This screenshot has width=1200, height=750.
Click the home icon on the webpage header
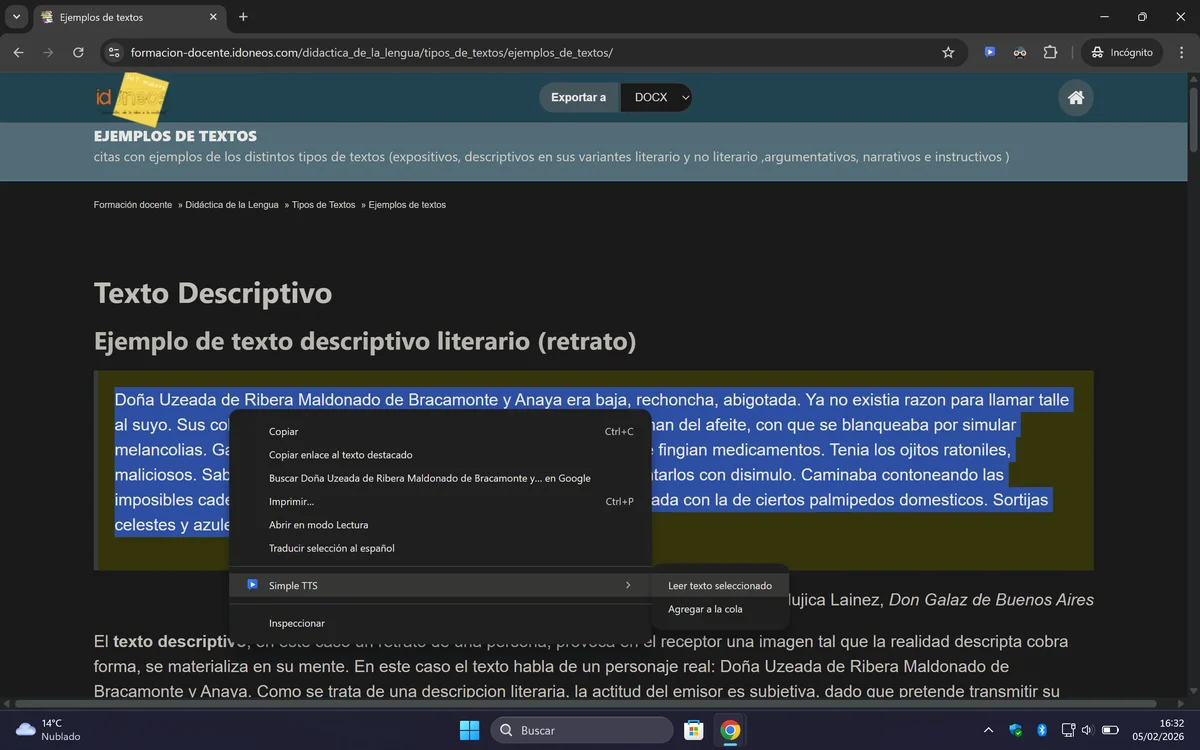(1075, 97)
